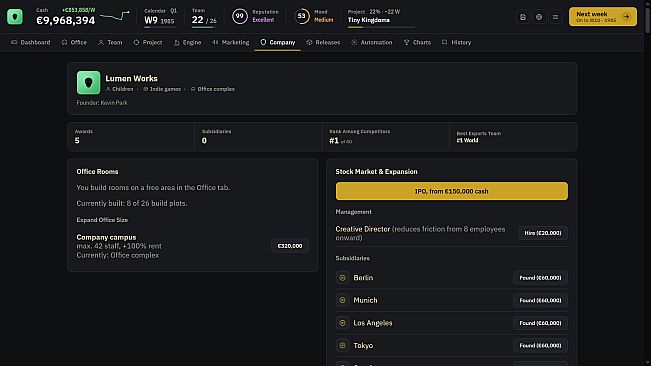
Task: Open the History tab
Action: (x=456, y=42)
